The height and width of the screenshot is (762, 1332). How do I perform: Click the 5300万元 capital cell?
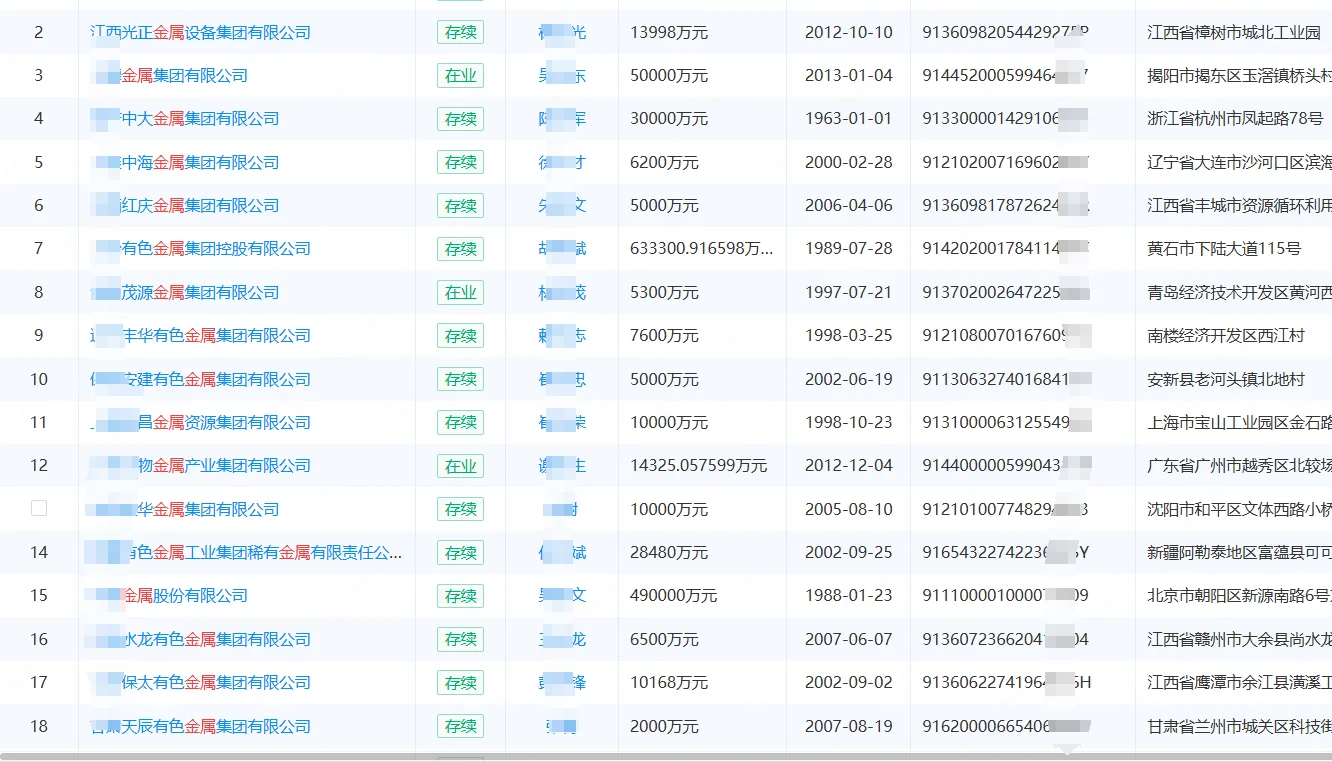(x=665, y=292)
